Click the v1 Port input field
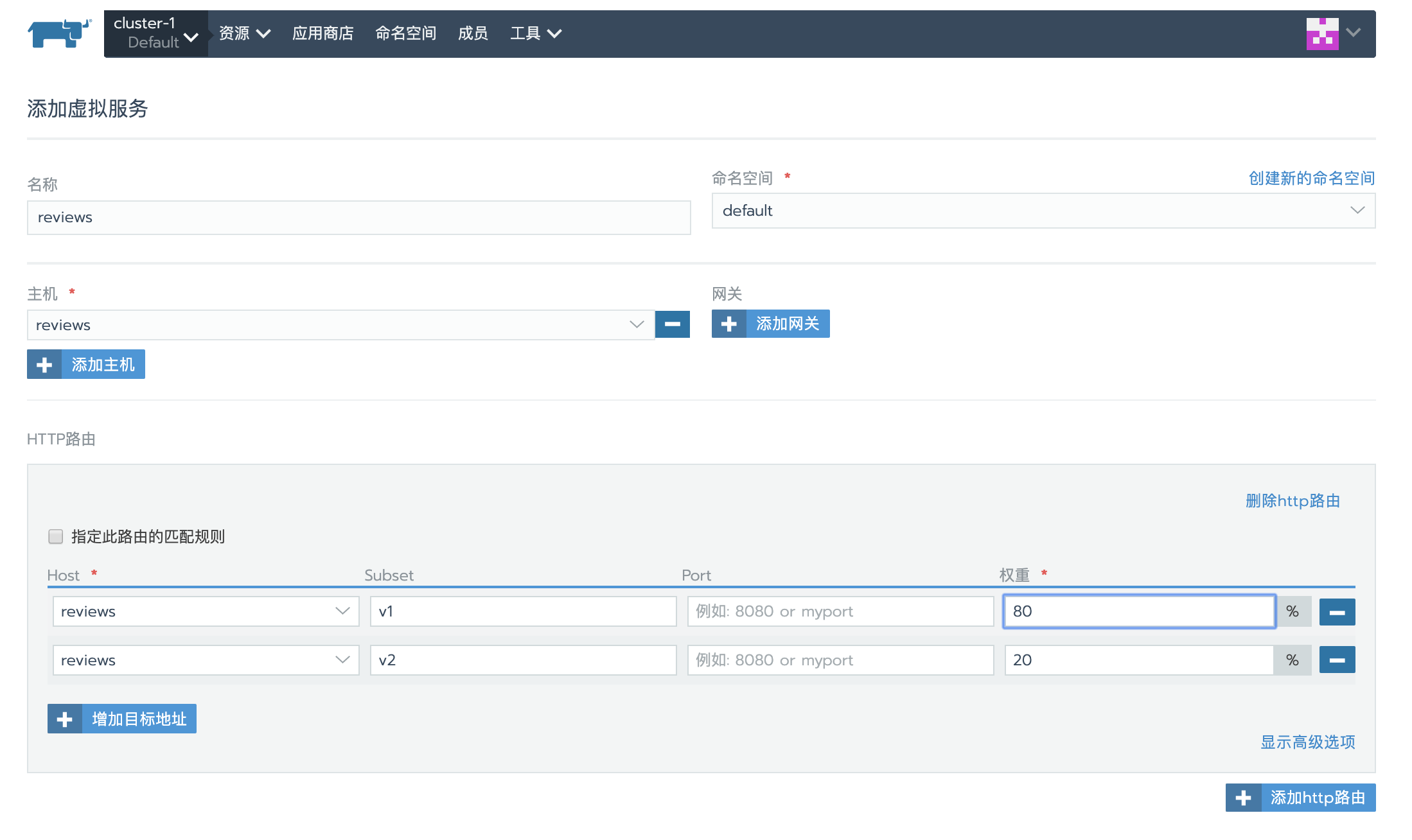 point(840,611)
